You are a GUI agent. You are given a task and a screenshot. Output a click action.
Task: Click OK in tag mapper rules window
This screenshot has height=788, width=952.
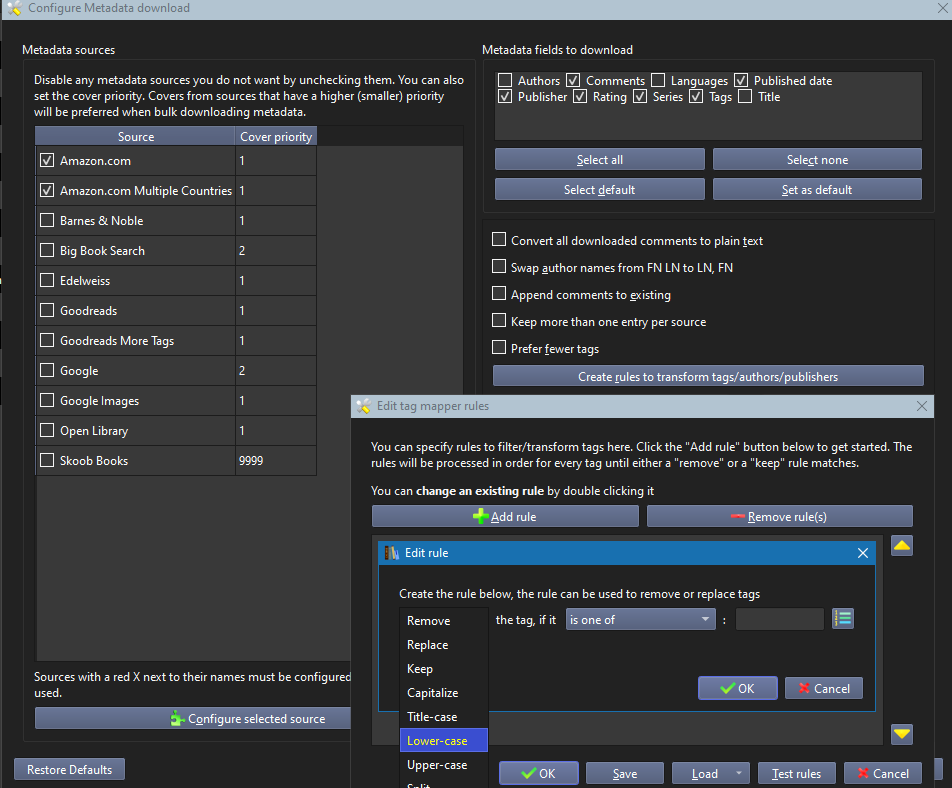click(539, 773)
